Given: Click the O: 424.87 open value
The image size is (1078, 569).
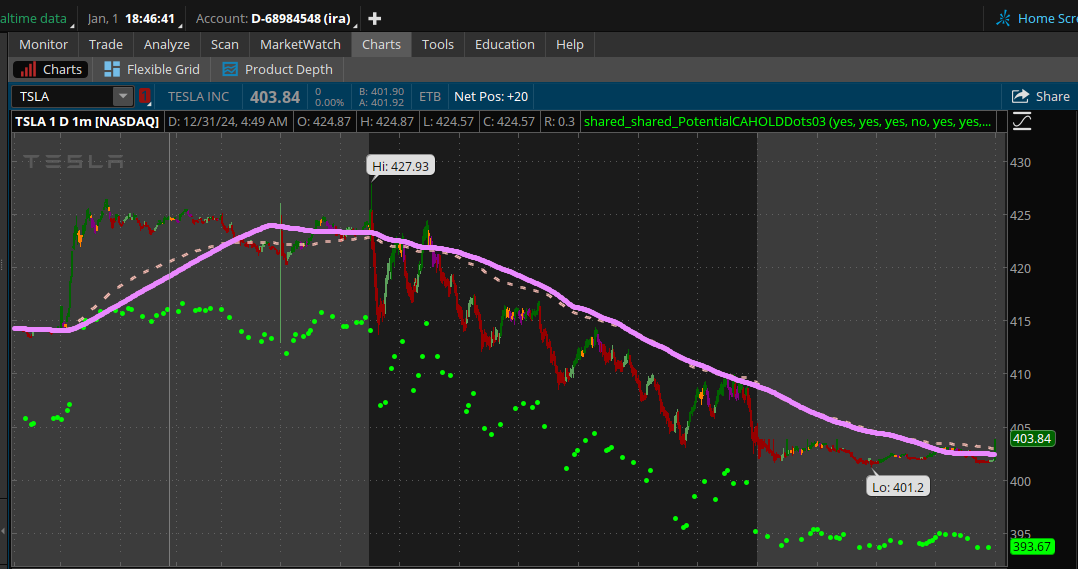Looking at the screenshot, I should pyautogui.click(x=323, y=122).
